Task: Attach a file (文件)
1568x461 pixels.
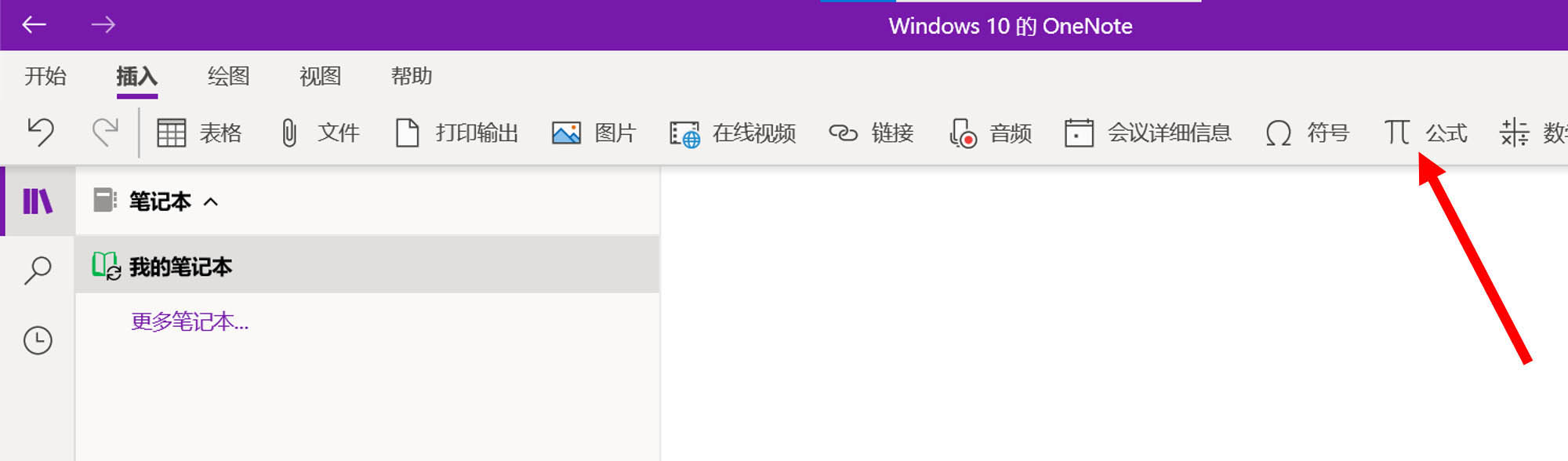Action: point(319,132)
